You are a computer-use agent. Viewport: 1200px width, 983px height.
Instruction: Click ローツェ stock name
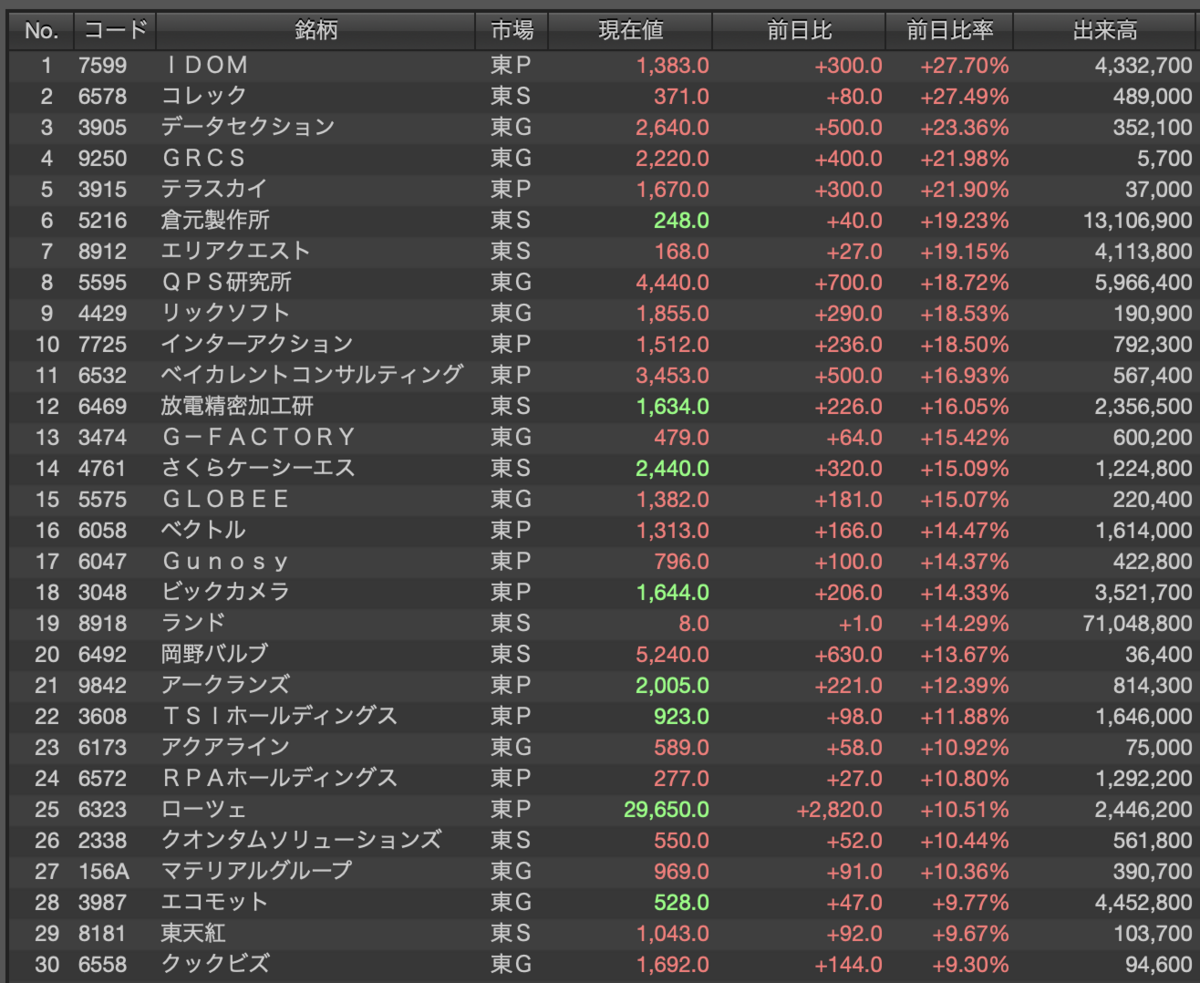(x=203, y=809)
